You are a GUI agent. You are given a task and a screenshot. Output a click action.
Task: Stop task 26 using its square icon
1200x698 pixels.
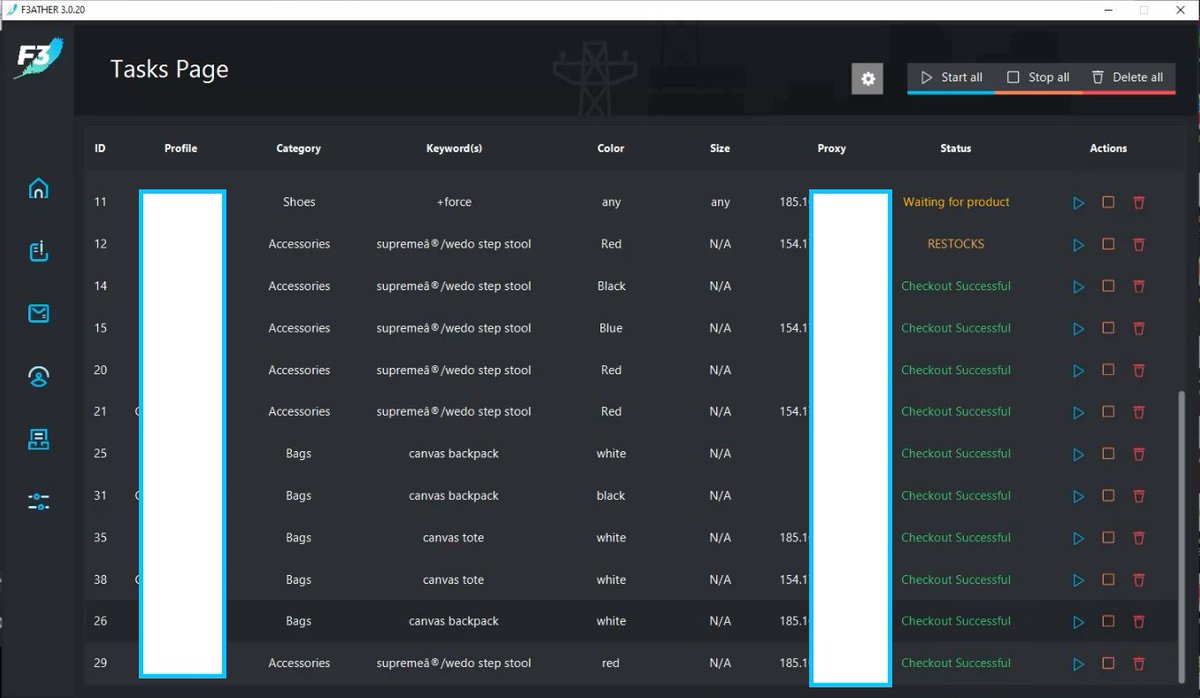point(1108,621)
